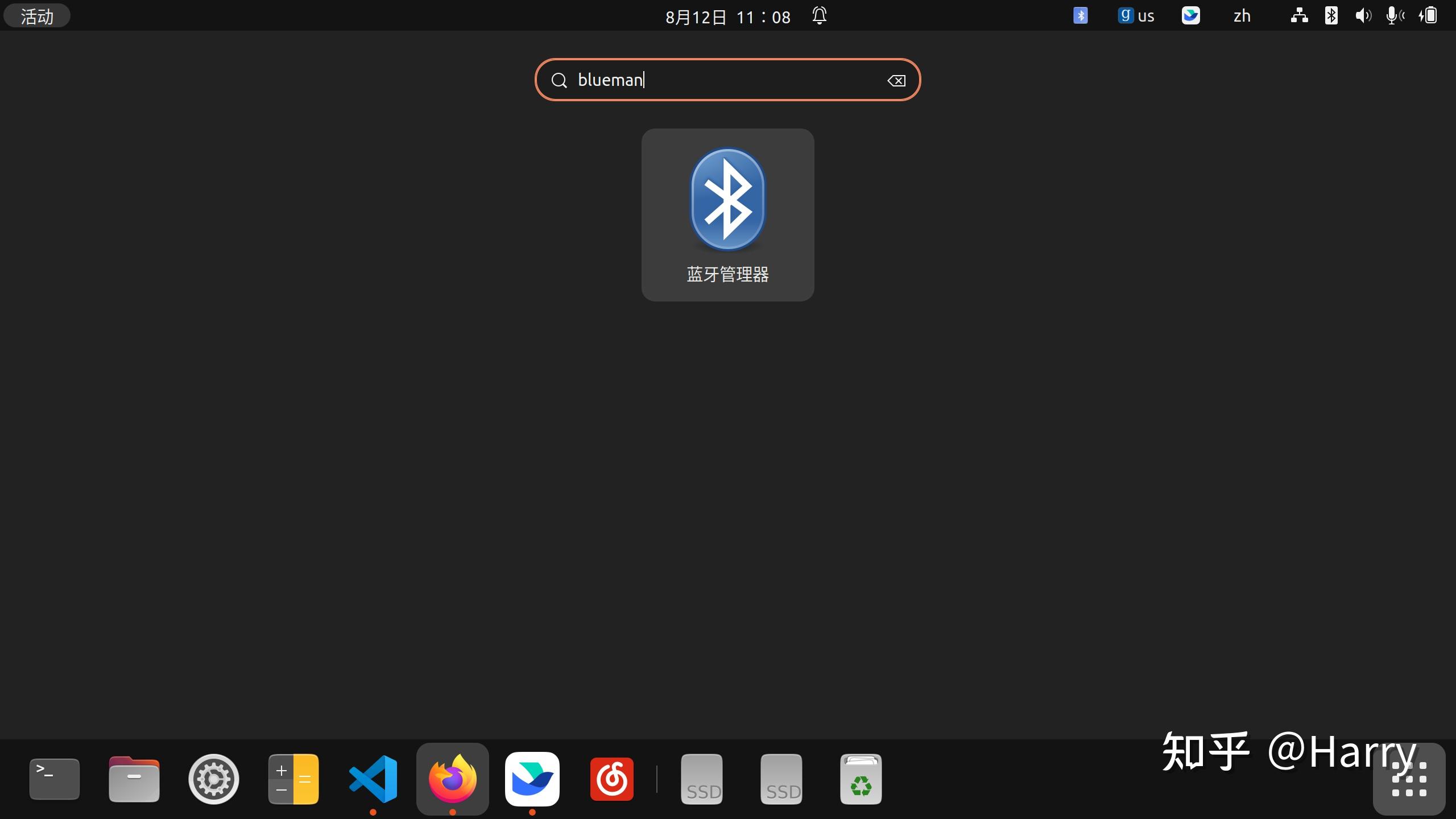Open the Lark app from the dock
Screen dimensions: 1456x819
532,779
